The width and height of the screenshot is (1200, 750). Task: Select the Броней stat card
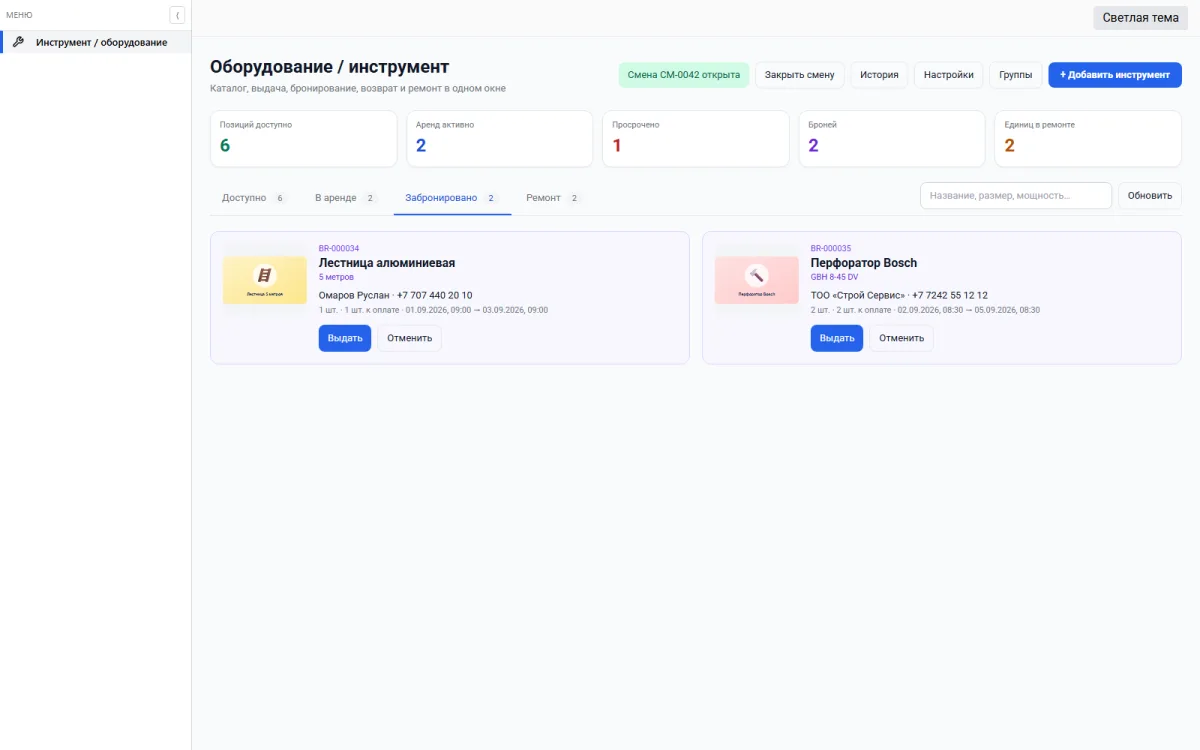pos(892,139)
